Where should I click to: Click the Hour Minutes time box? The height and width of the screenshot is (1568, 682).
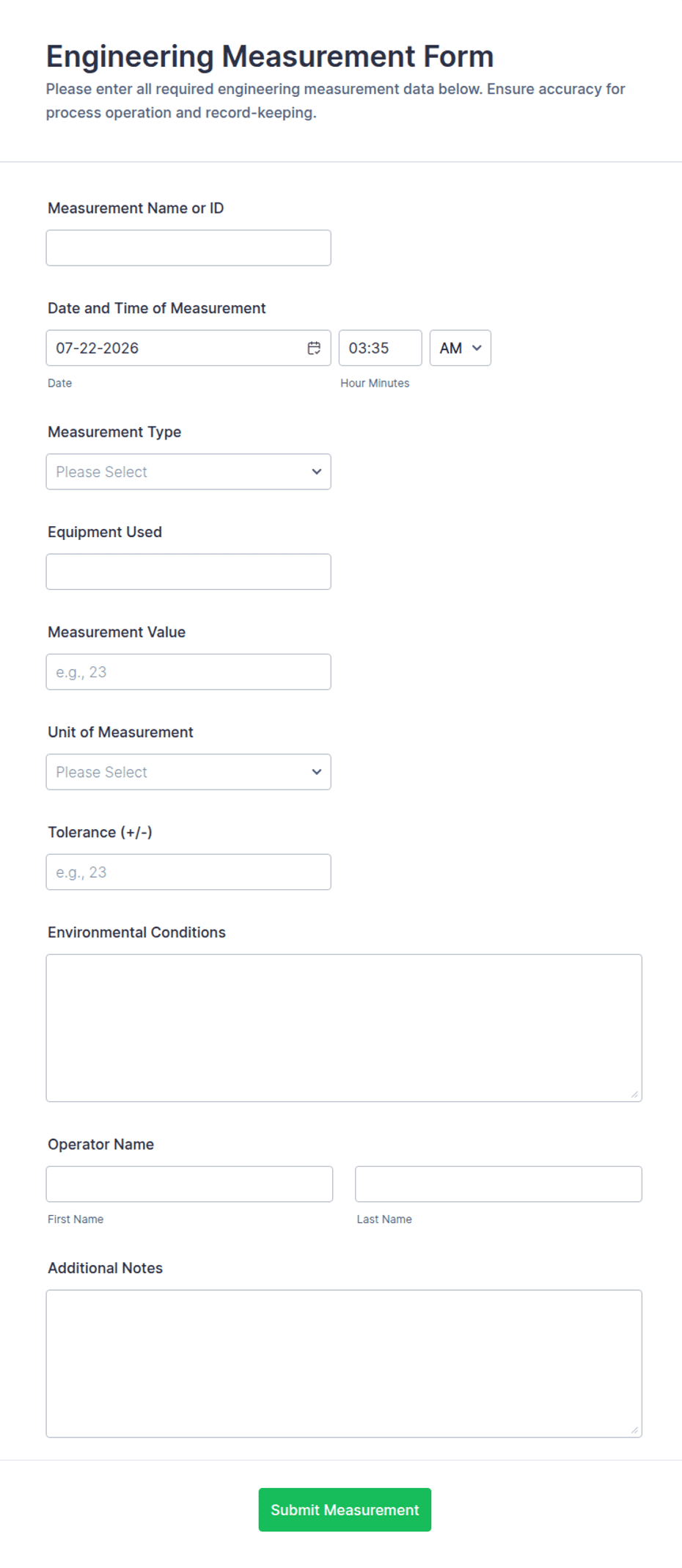(x=380, y=348)
